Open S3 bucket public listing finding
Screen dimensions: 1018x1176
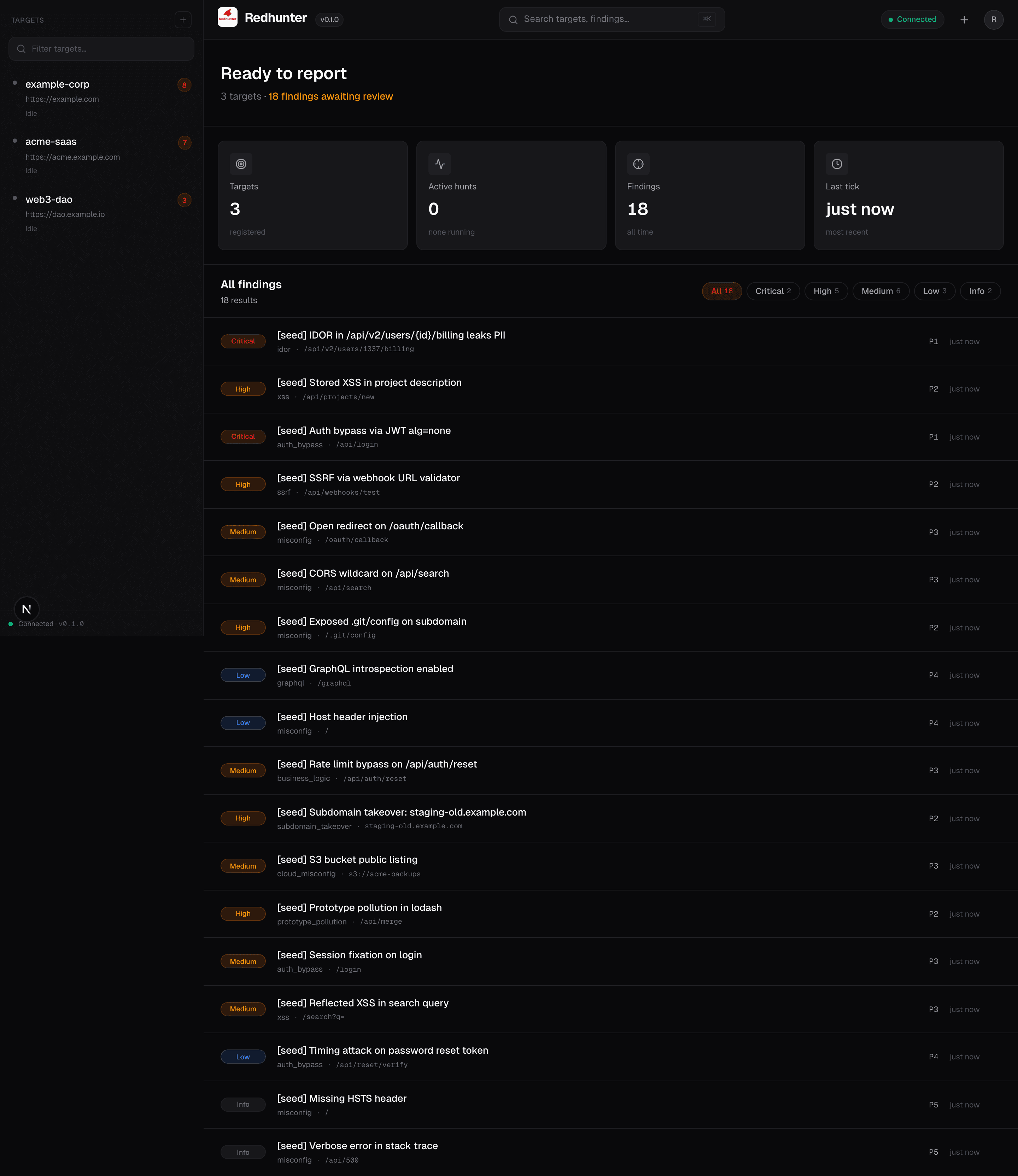coord(610,866)
